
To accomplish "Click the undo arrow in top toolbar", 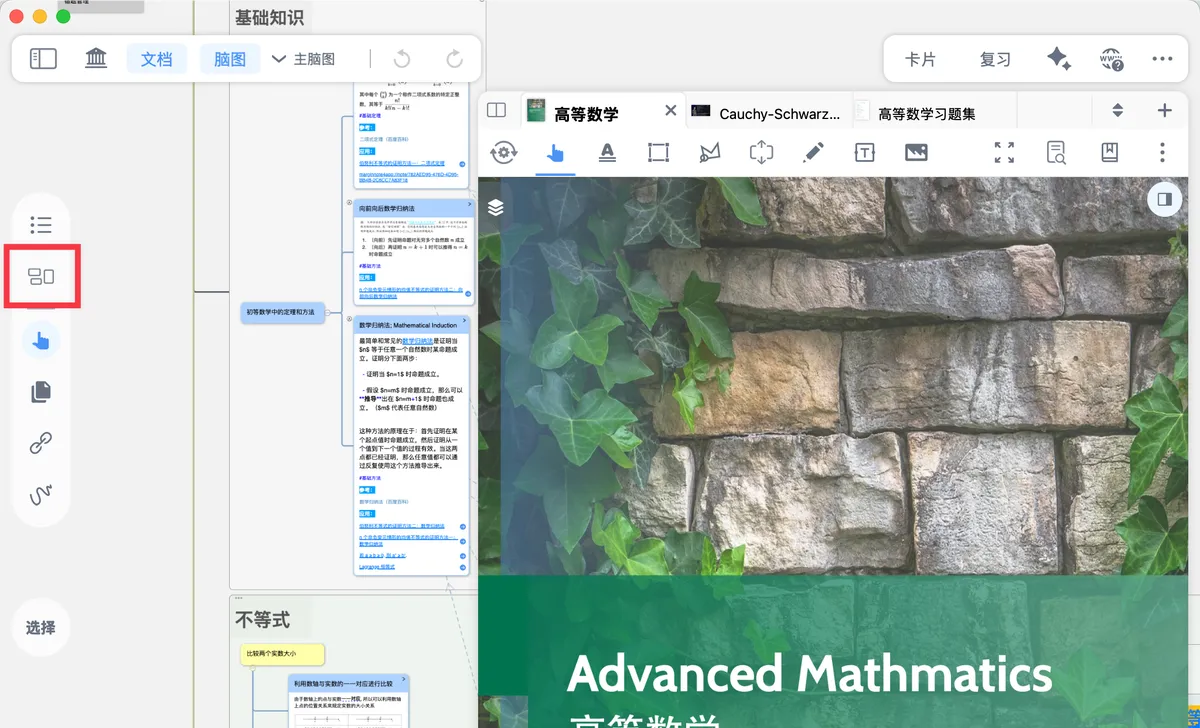I will [x=402, y=59].
